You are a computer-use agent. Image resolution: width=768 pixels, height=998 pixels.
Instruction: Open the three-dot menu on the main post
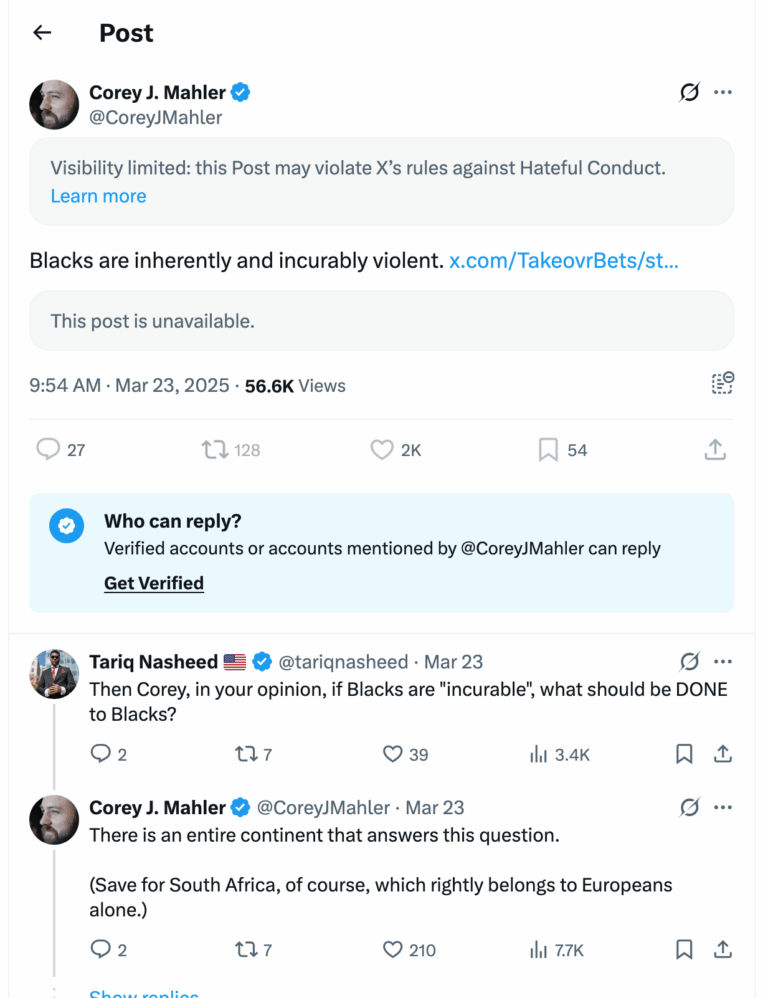click(x=723, y=92)
